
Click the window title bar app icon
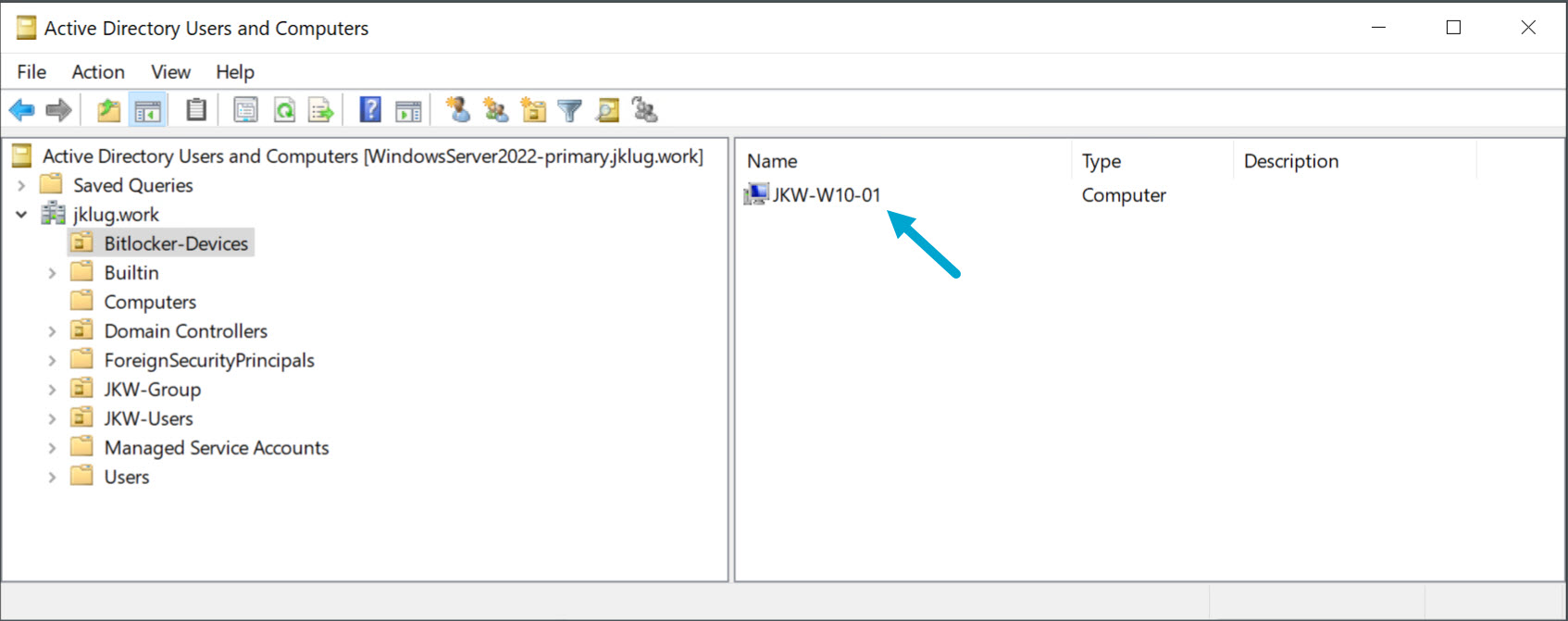point(26,28)
